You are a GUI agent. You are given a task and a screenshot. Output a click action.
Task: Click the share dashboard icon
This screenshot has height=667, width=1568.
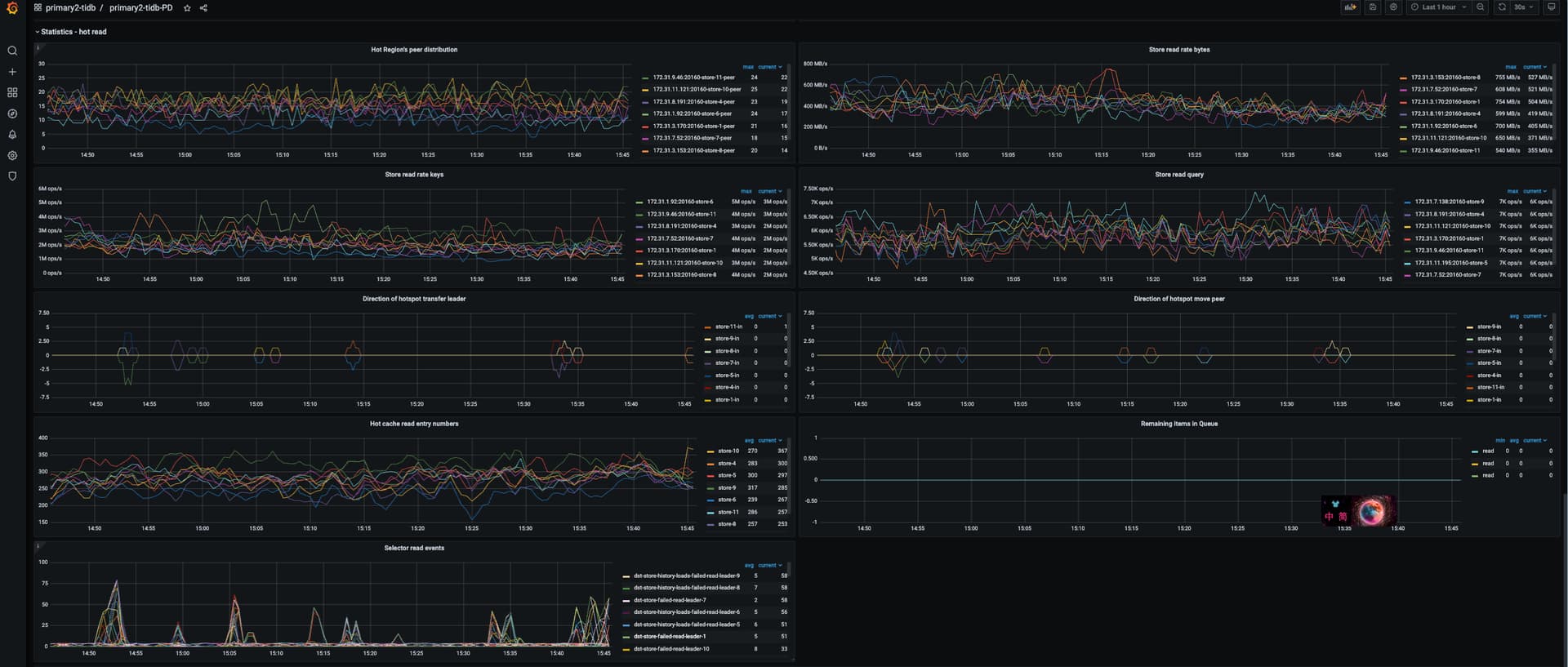coord(203,8)
